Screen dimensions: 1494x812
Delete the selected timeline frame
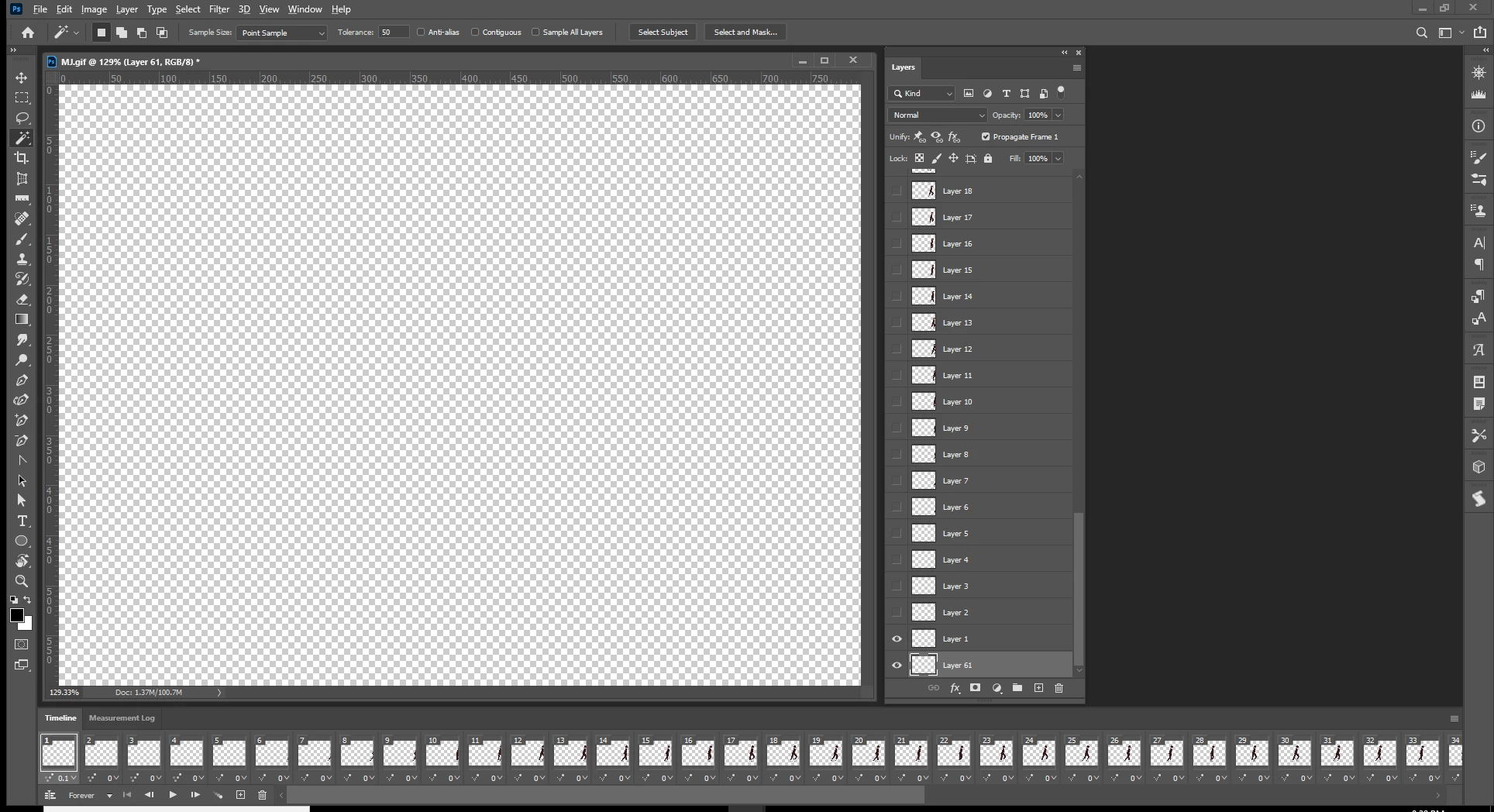pos(262,795)
